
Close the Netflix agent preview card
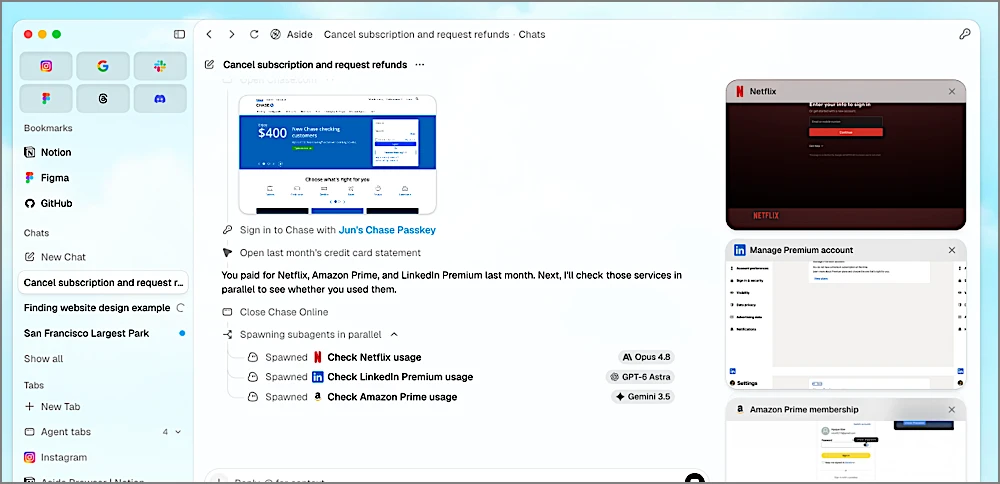pyautogui.click(x=952, y=91)
